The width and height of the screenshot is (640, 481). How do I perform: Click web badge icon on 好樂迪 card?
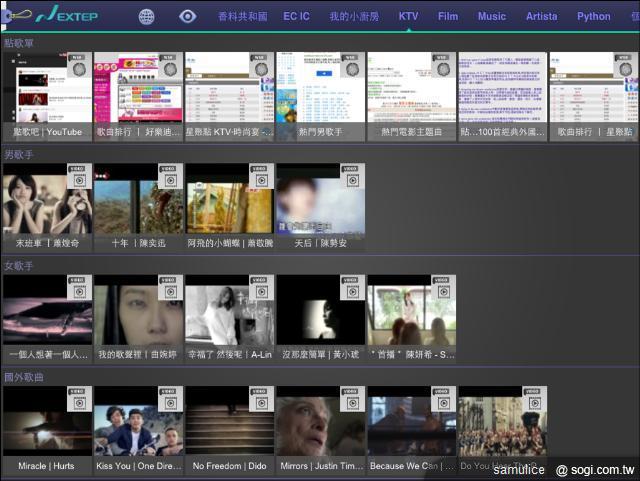[170, 65]
